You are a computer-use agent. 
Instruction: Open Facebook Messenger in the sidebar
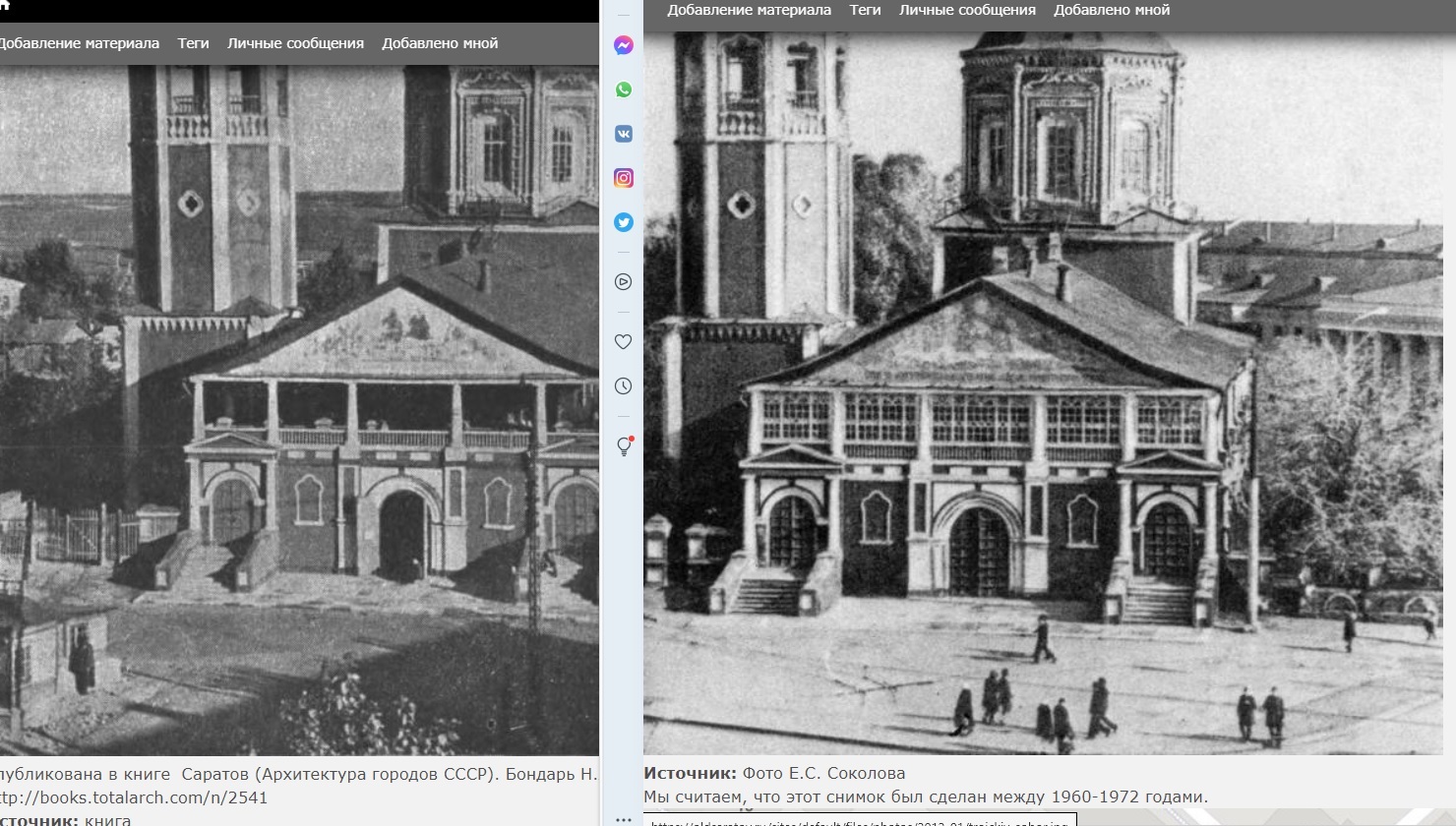click(x=623, y=45)
